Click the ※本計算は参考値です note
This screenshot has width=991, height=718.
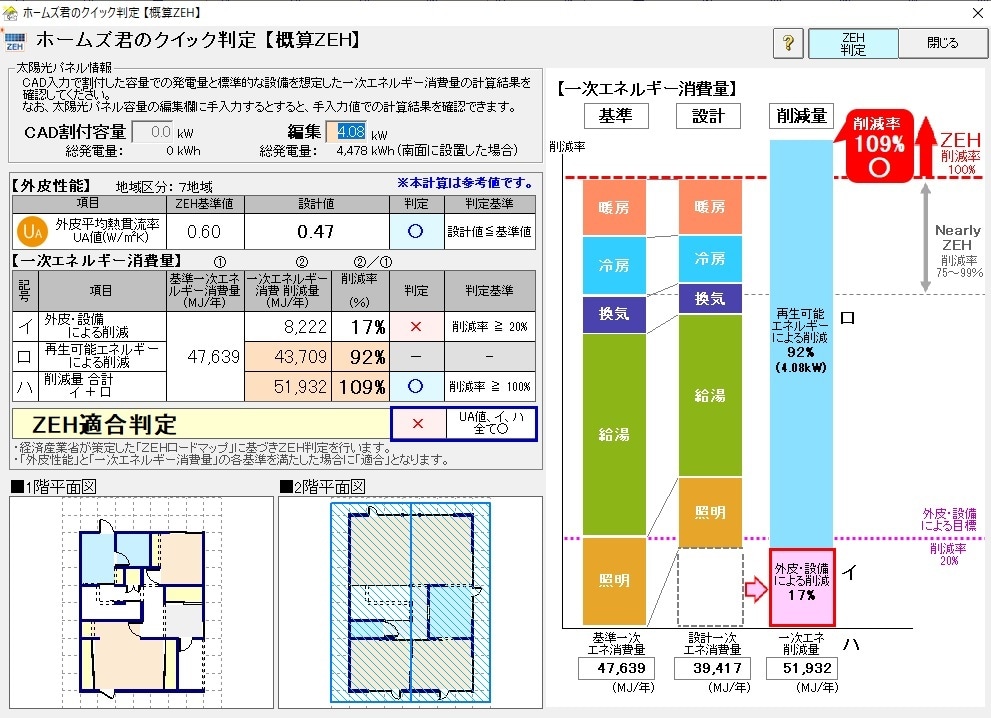point(465,183)
